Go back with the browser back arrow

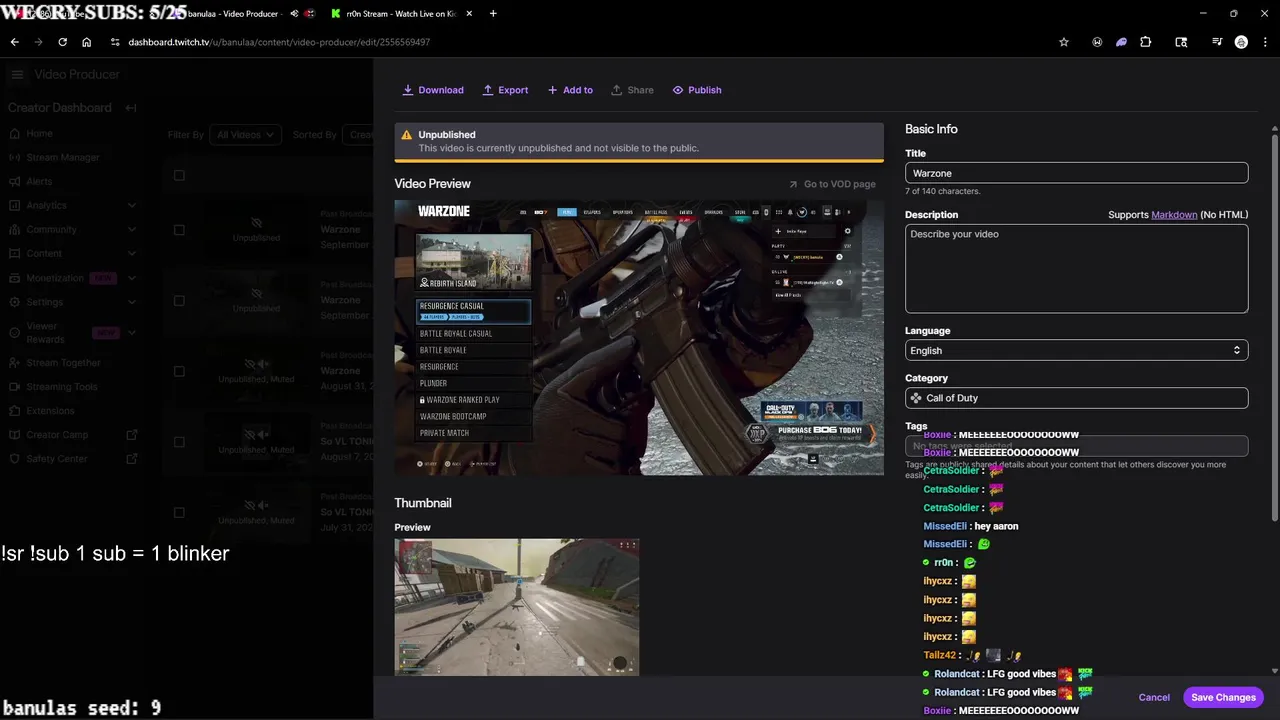click(x=14, y=42)
